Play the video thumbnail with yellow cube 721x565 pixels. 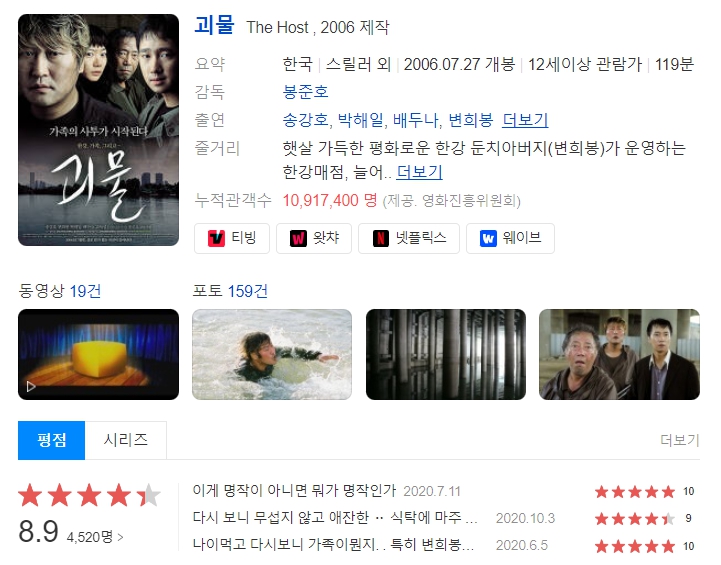click(98, 354)
